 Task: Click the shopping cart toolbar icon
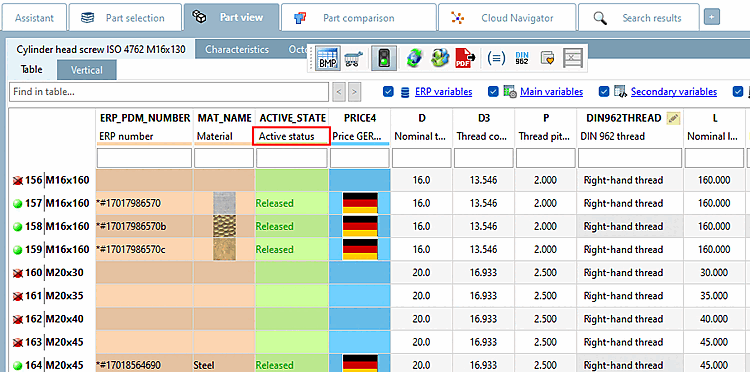[353, 58]
